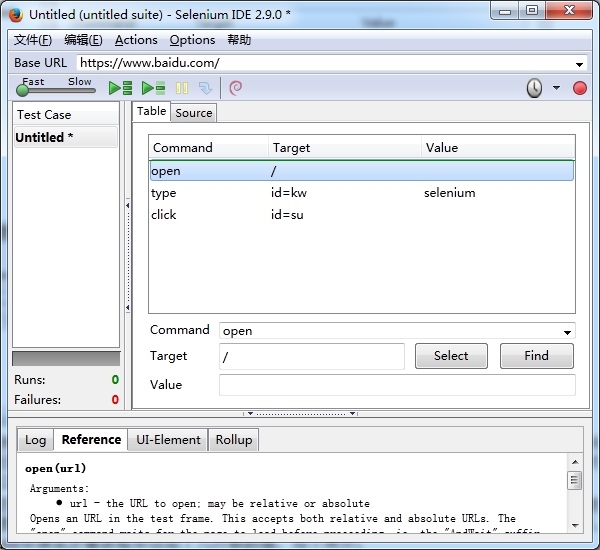The width and height of the screenshot is (600, 550).
Task: Click the id=kw target cell
Action: (x=289, y=193)
